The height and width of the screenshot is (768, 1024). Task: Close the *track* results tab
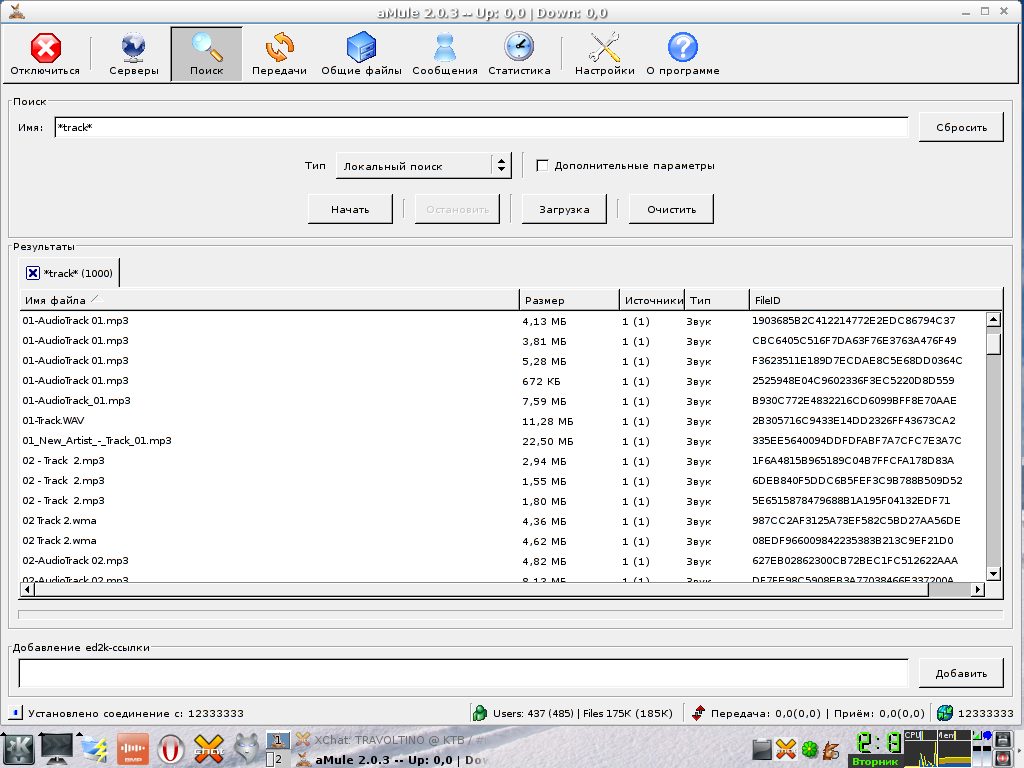tap(32, 273)
